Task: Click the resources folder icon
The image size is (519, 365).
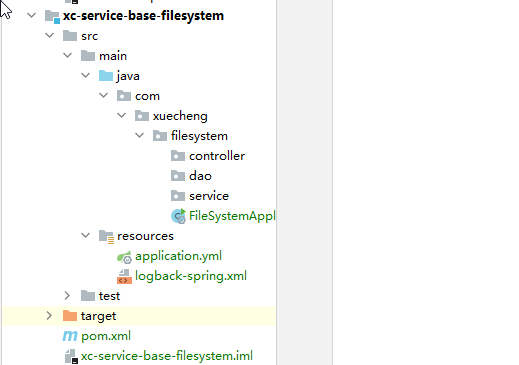Action: pos(107,237)
